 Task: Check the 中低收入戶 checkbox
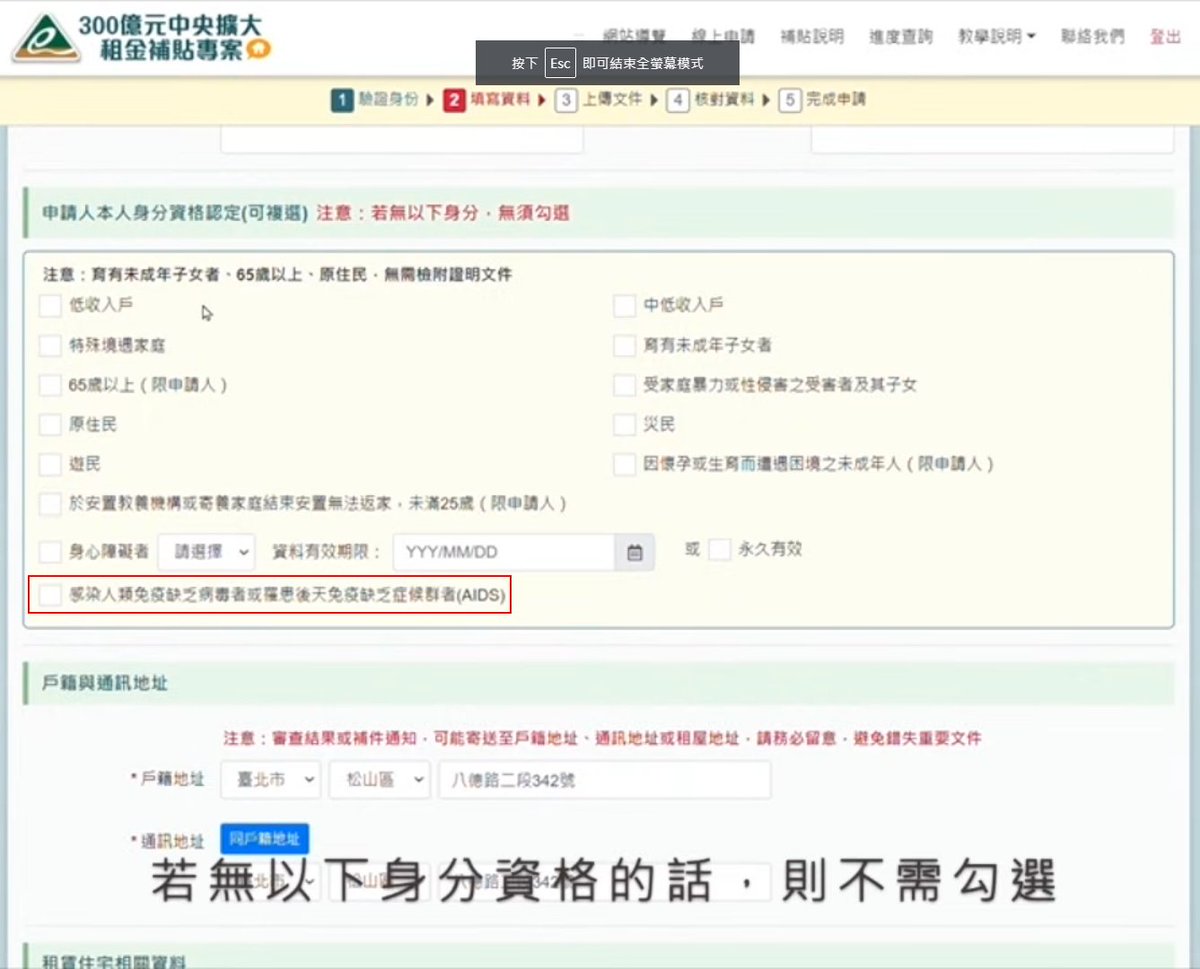pyautogui.click(x=624, y=304)
